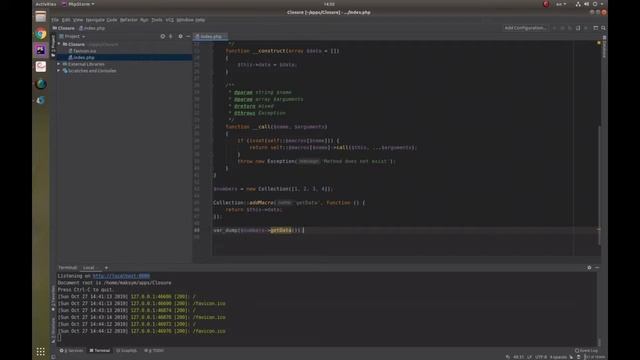Open the TODO tool window tab
The height and width of the screenshot is (360, 640).
[154, 351]
